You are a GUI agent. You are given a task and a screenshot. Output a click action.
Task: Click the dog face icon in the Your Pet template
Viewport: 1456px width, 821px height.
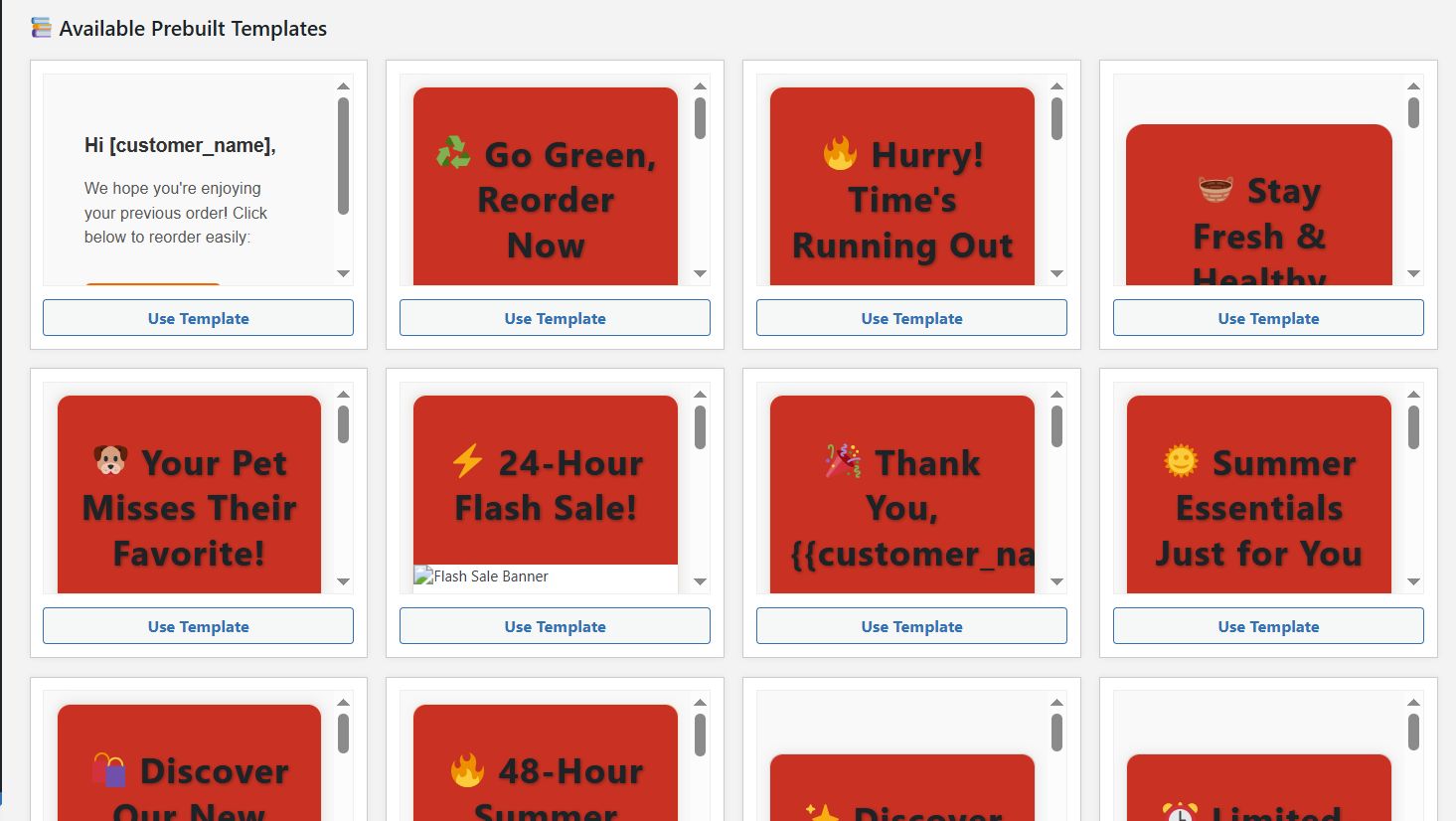(110, 460)
